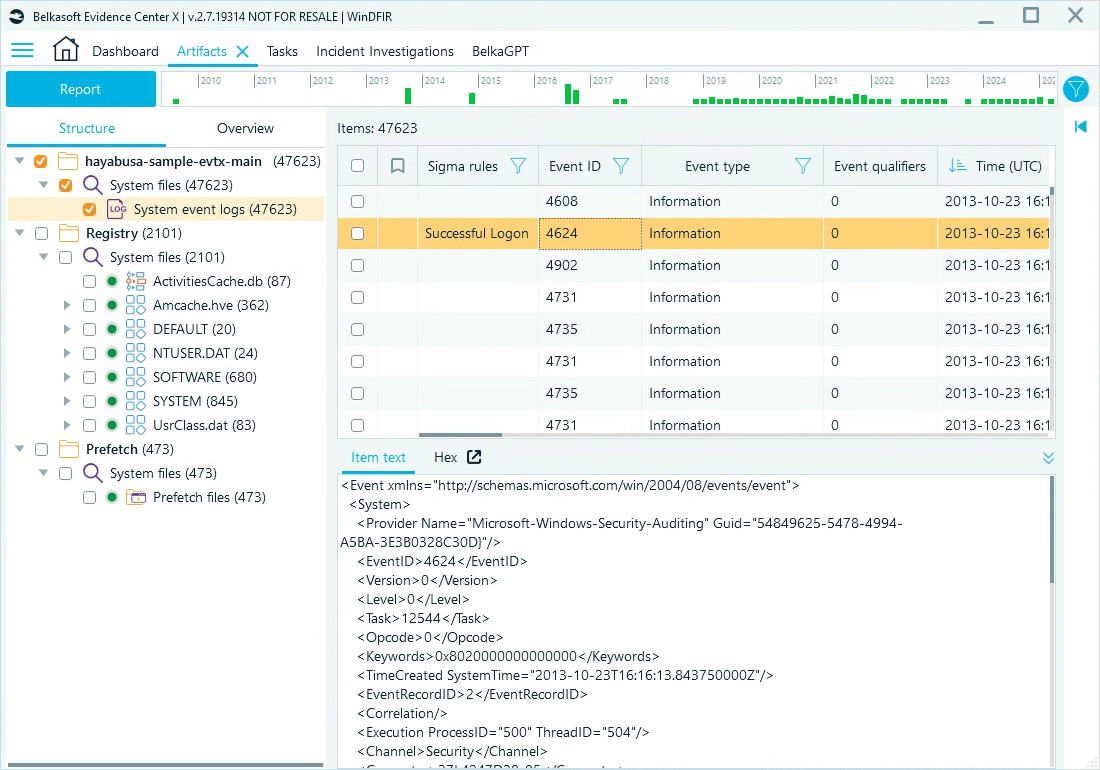
Task: Check the Prefetch (473) checkbox
Action: click(x=41, y=450)
